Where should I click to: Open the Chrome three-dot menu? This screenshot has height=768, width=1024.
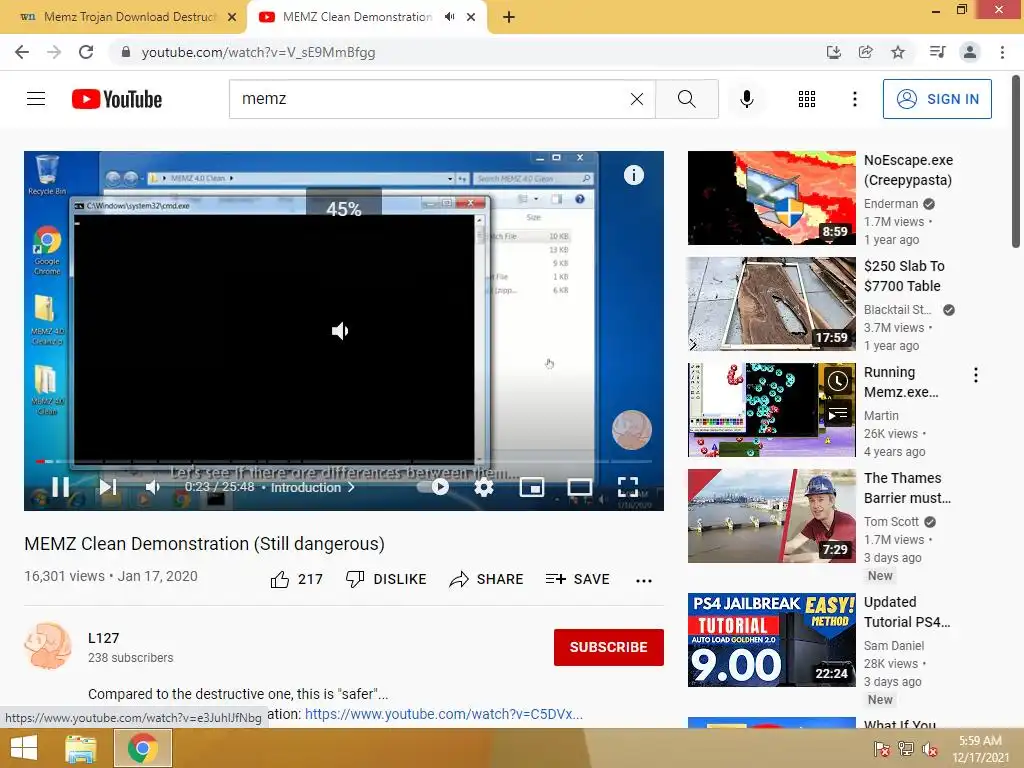pyautogui.click(x=1002, y=52)
